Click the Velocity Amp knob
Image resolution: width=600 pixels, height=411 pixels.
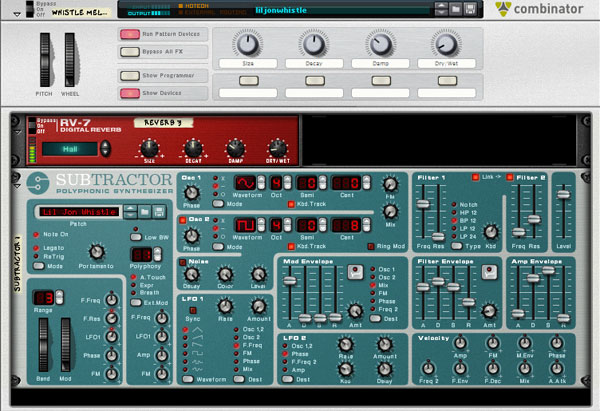tap(460, 343)
